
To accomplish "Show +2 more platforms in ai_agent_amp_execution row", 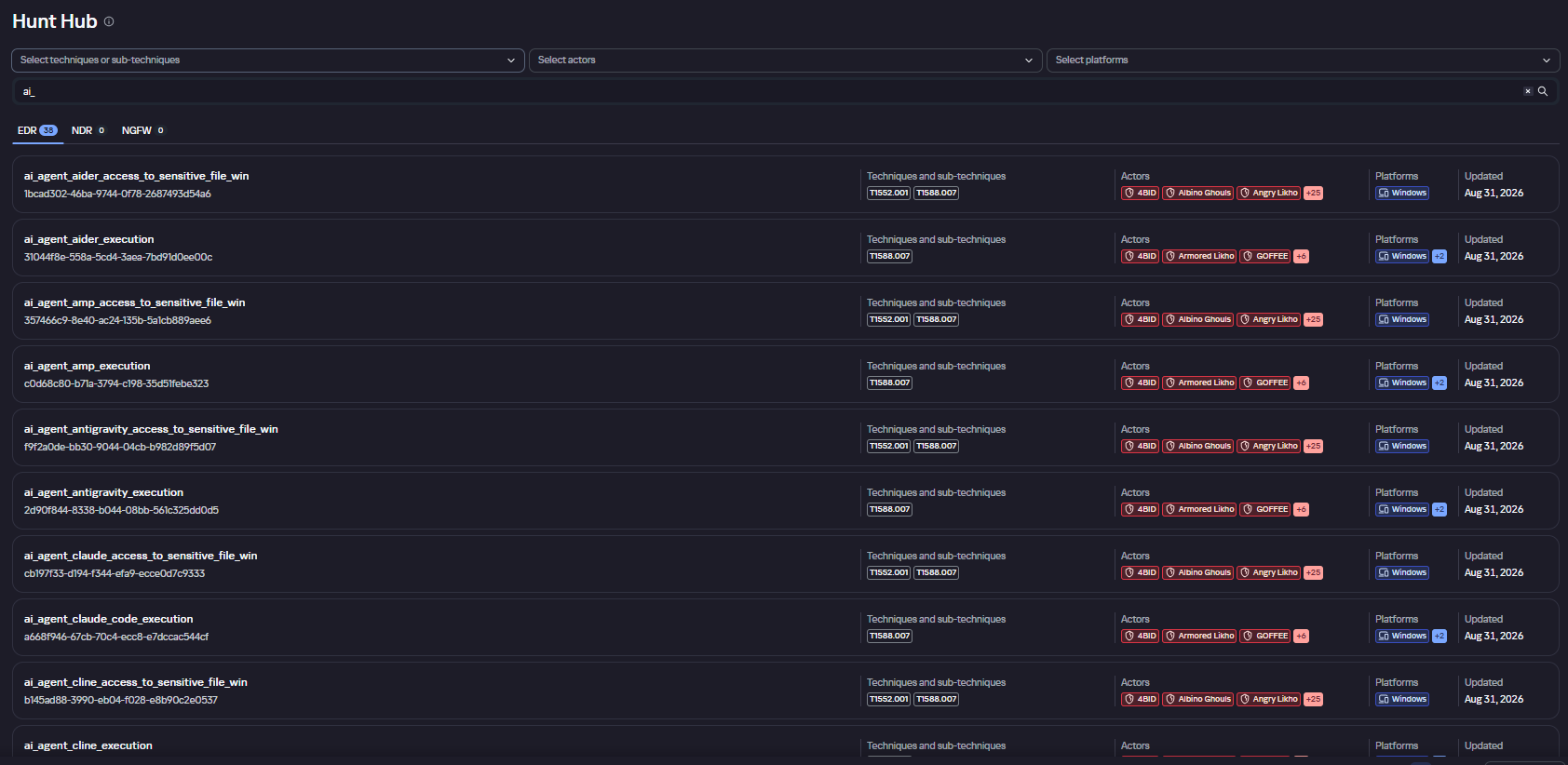I will [1440, 383].
